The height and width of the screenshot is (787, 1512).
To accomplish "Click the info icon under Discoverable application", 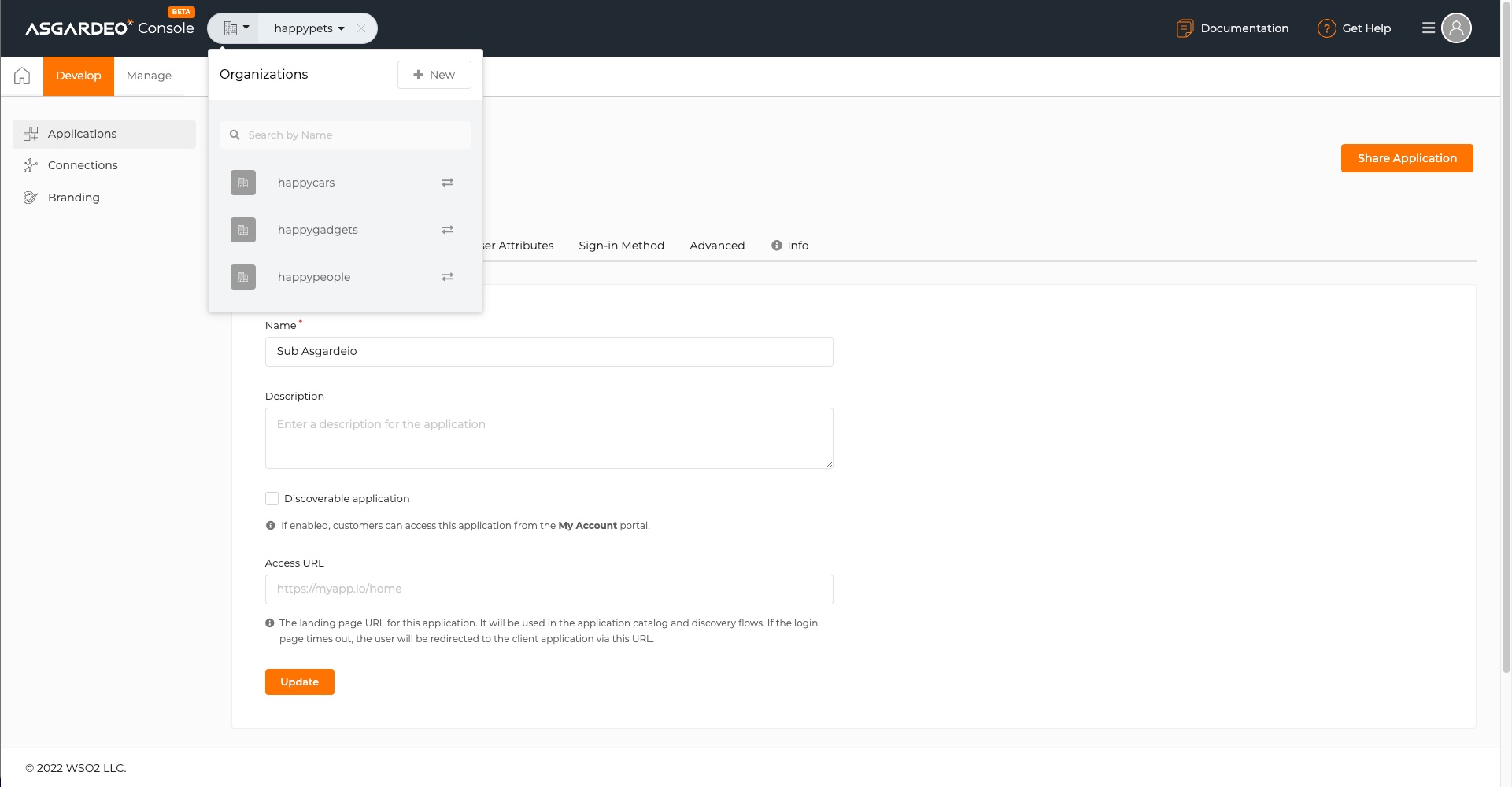I will (271, 526).
